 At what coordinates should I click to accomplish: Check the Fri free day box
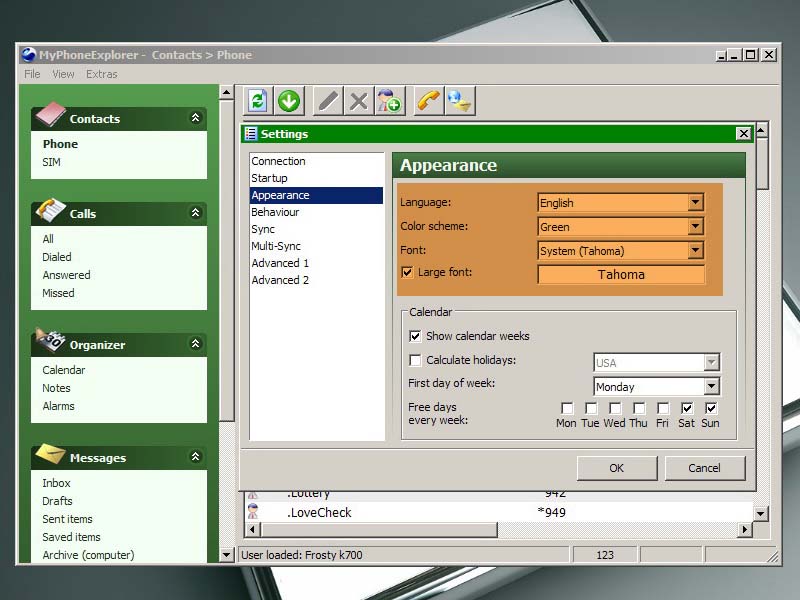pos(663,408)
